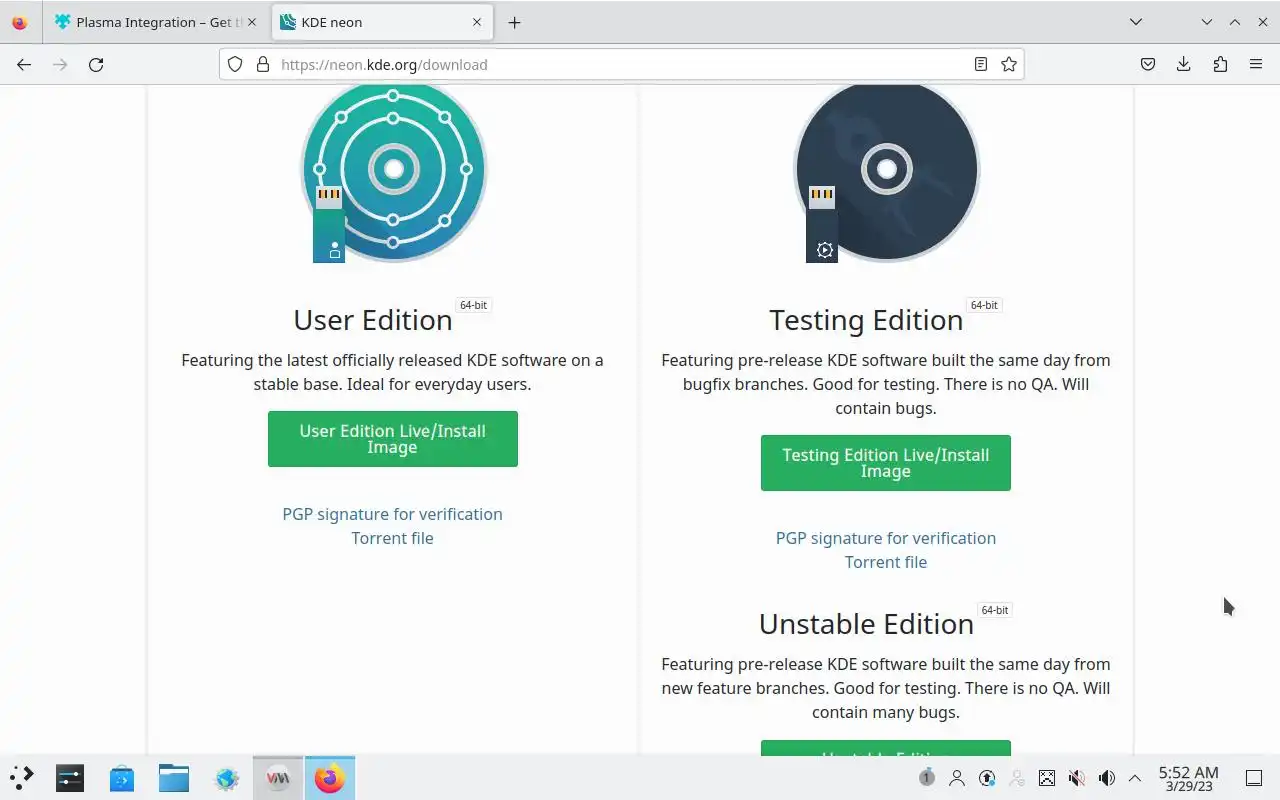Open User Edition Torrent file link
This screenshot has width=1280, height=800.
coord(393,538)
